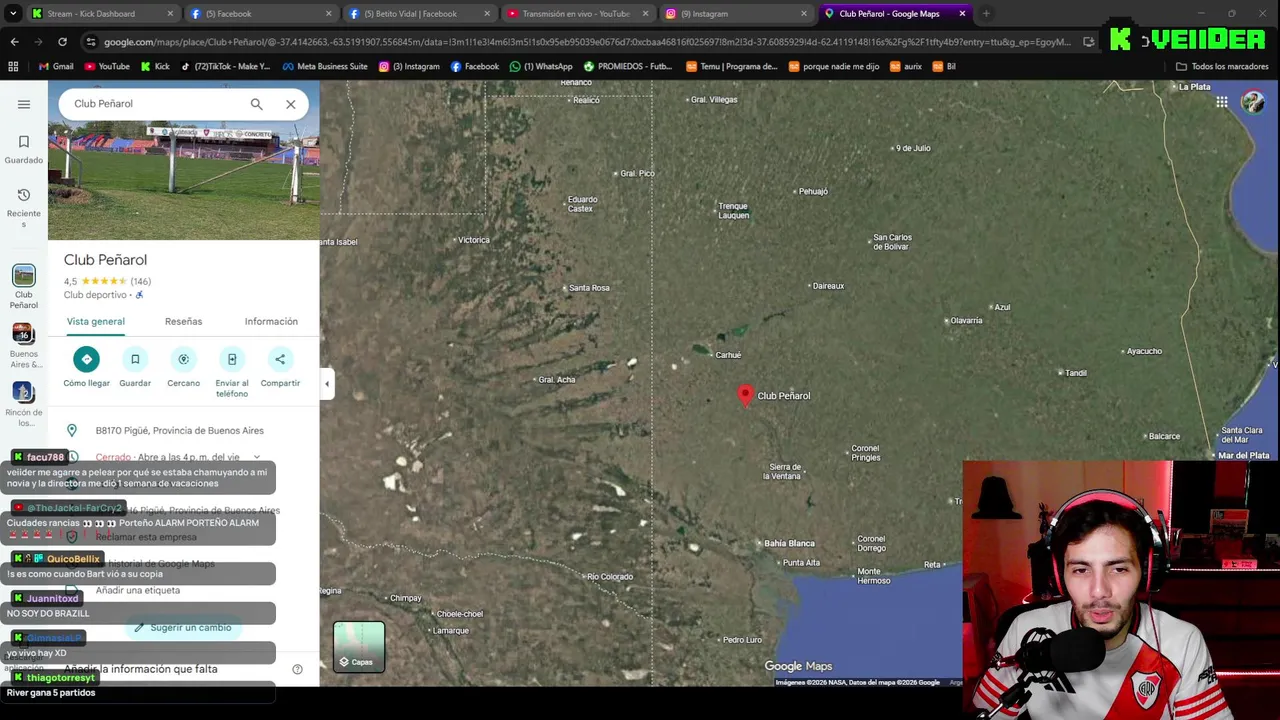Click the Club Peñarol search field
Image resolution: width=1280 pixels, height=720 pixels.
[x=155, y=104]
